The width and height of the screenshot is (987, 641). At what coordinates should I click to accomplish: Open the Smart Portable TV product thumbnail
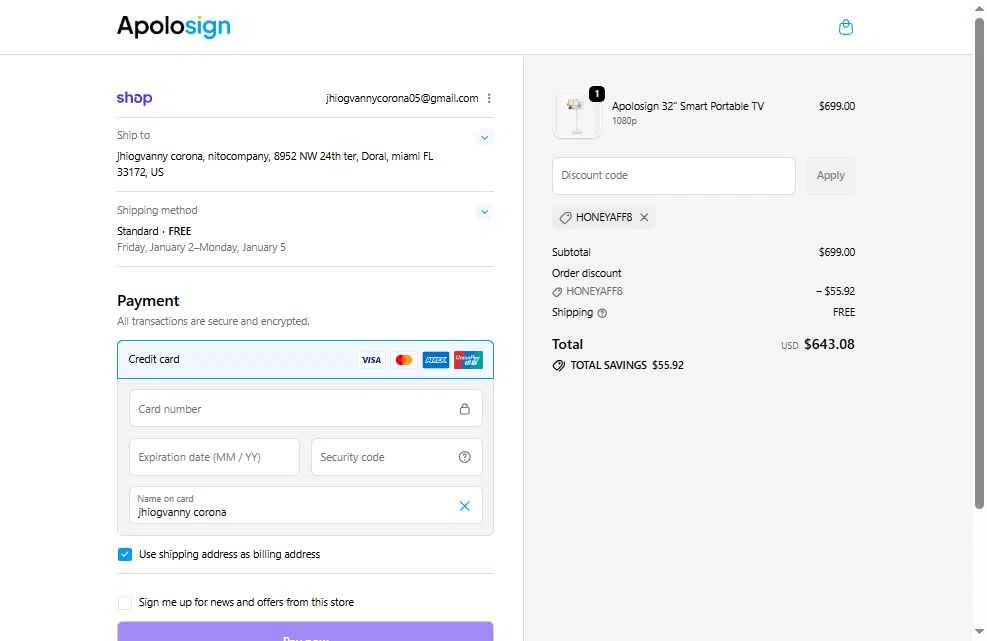tap(576, 115)
